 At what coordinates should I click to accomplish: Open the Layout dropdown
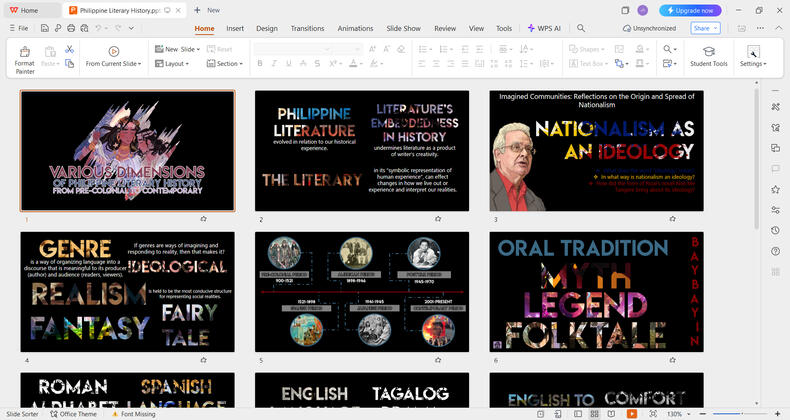tap(172, 64)
